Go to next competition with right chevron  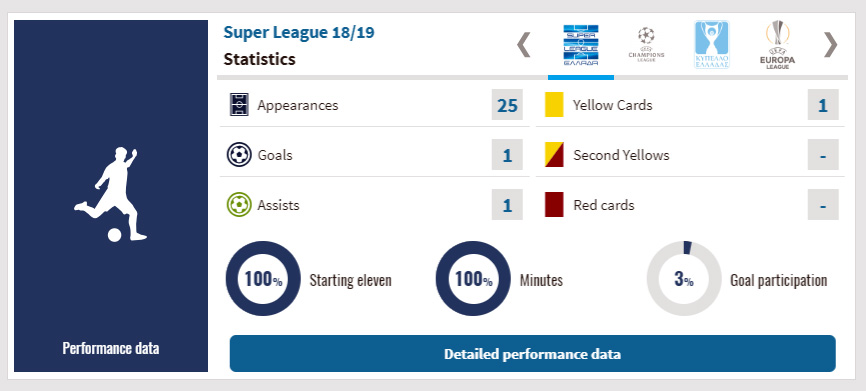831,45
